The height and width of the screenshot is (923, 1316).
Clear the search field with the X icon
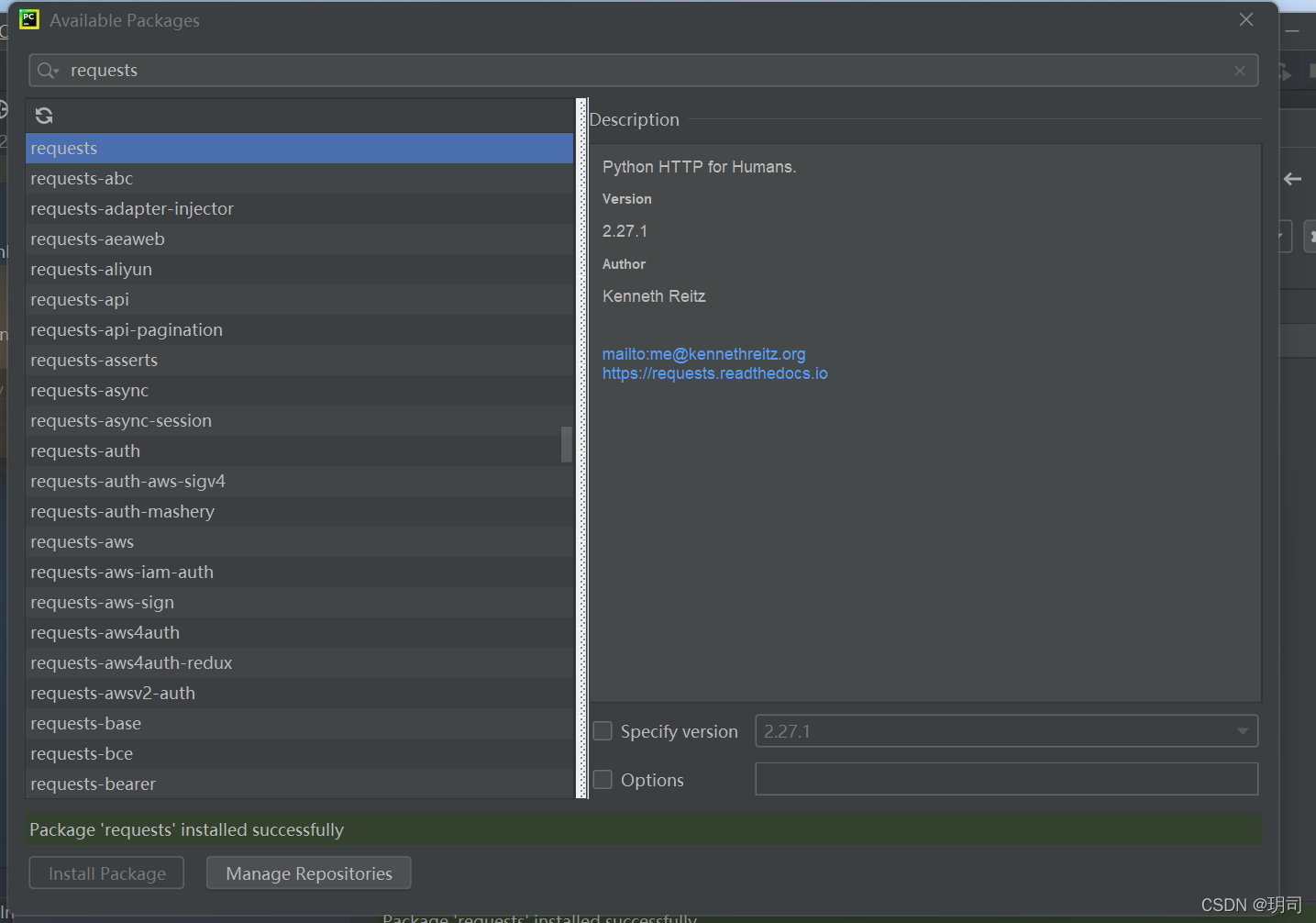click(x=1240, y=71)
